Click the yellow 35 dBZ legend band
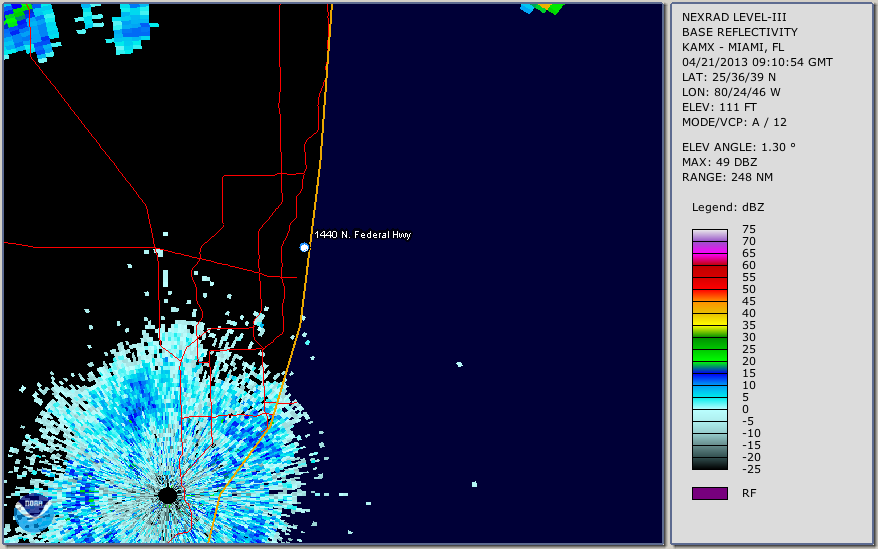Image resolution: width=878 pixels, height=549 pixels. pos(710,319)
